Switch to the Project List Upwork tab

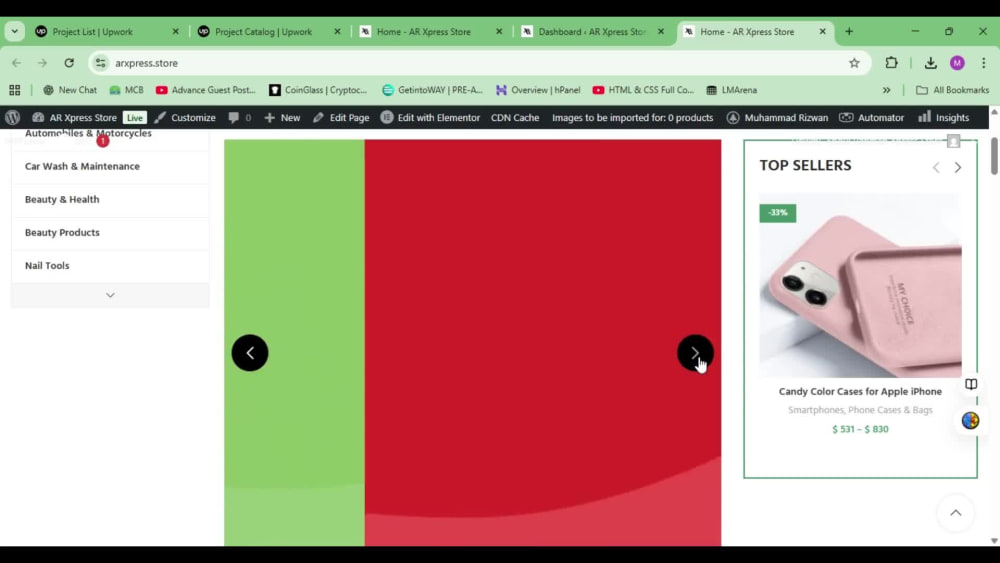coord(93,31)
